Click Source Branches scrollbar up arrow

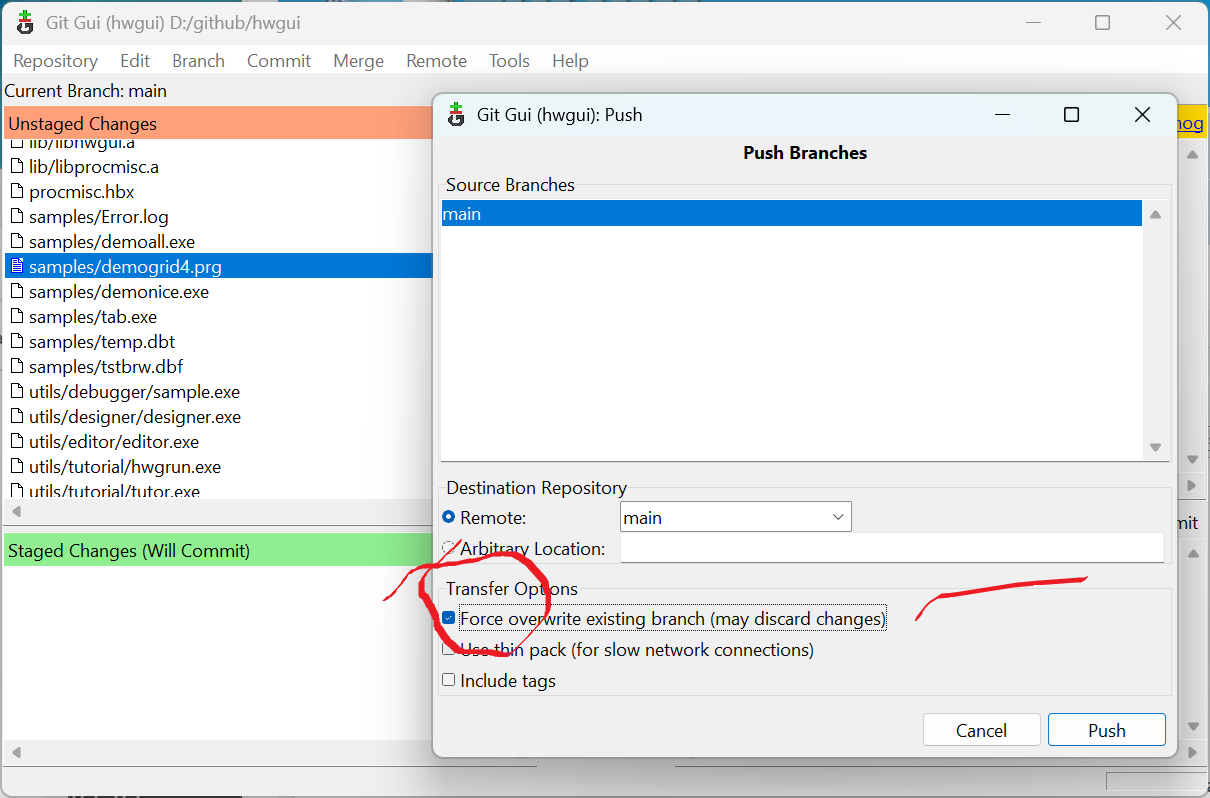tap(1156, 214)
